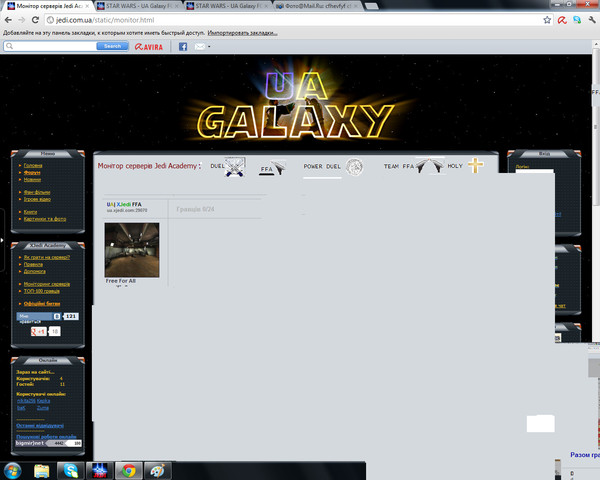Open Головна link in the menu
Viewport: 600px width, 480px height.
[x=33, y=165]
